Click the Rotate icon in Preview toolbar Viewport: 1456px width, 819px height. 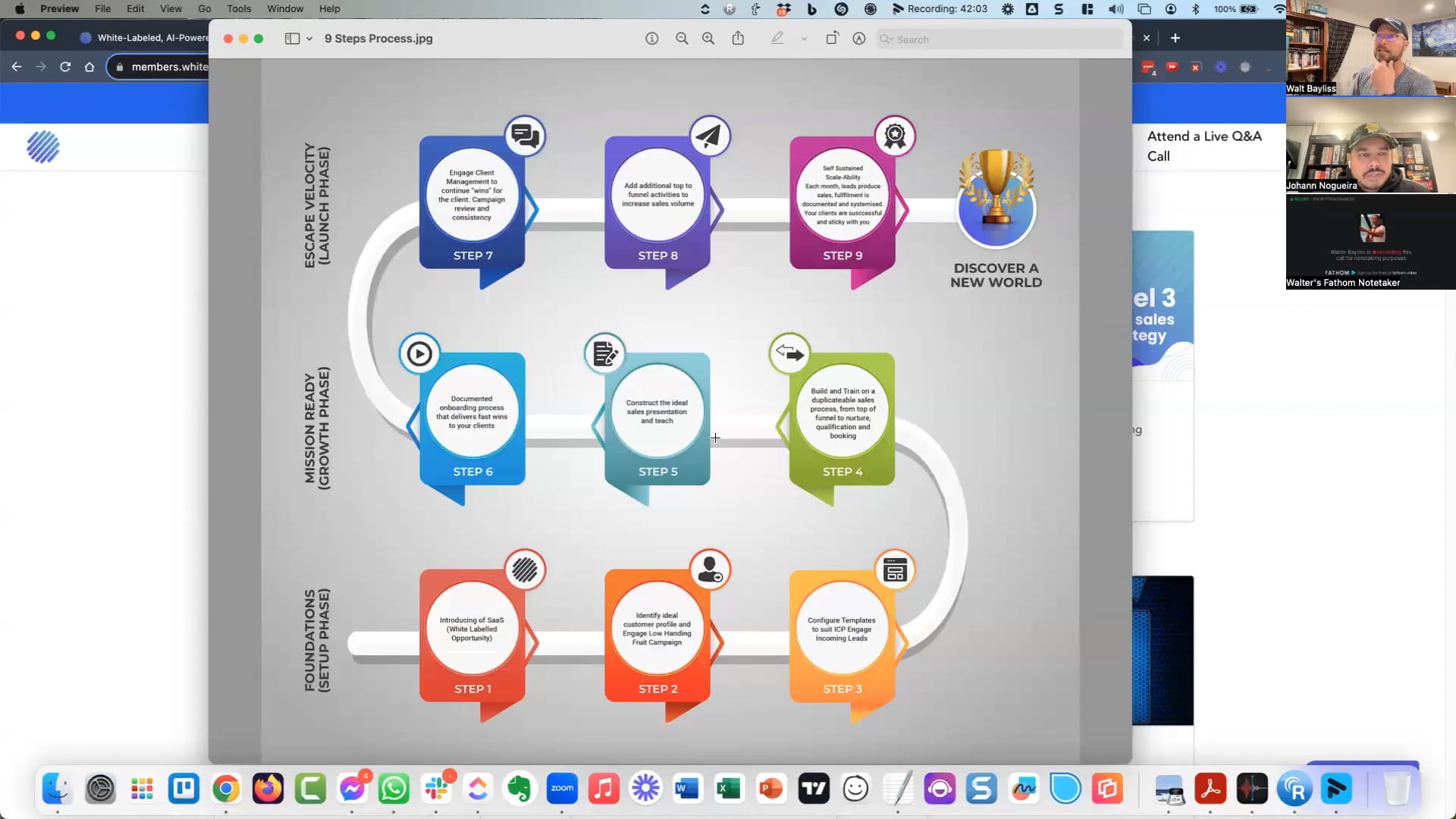pyautogui.click(x=832, y=38)
